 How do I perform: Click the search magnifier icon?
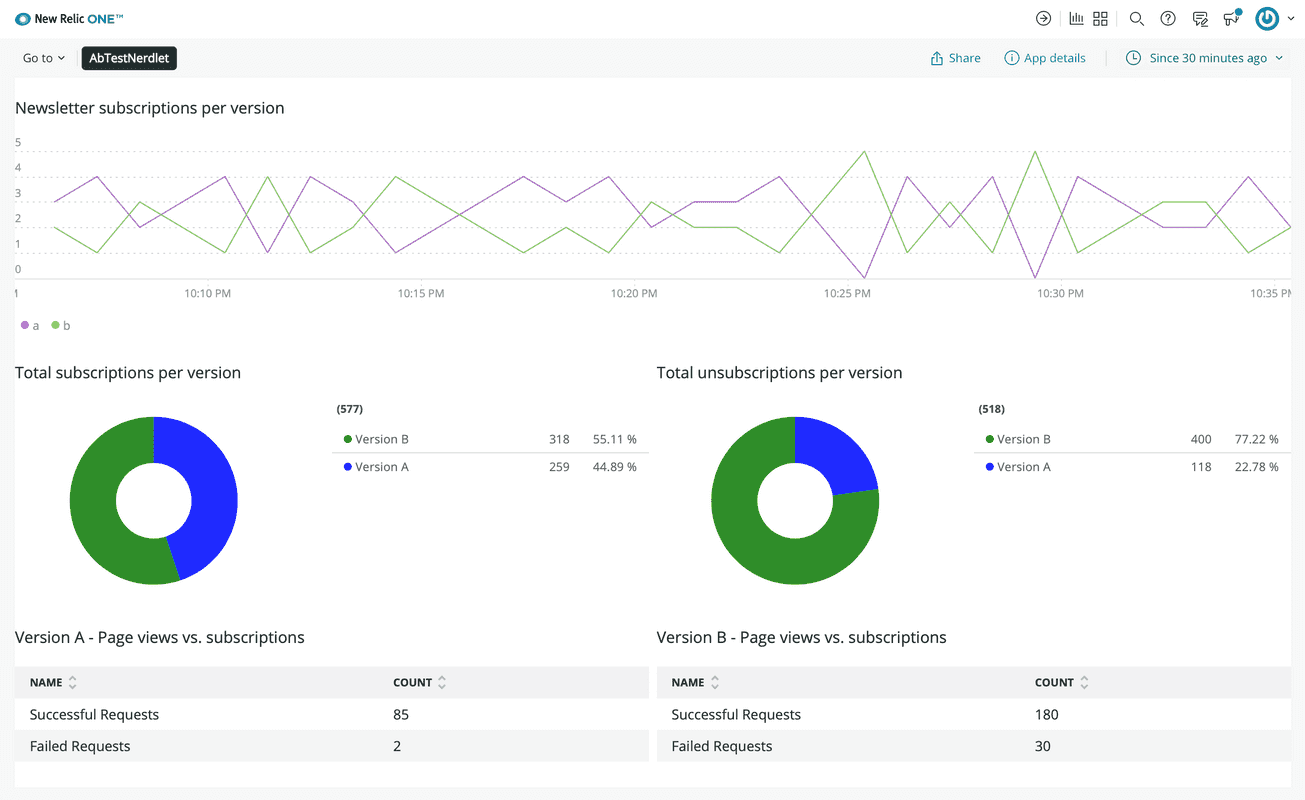(x=1136, y=18)
